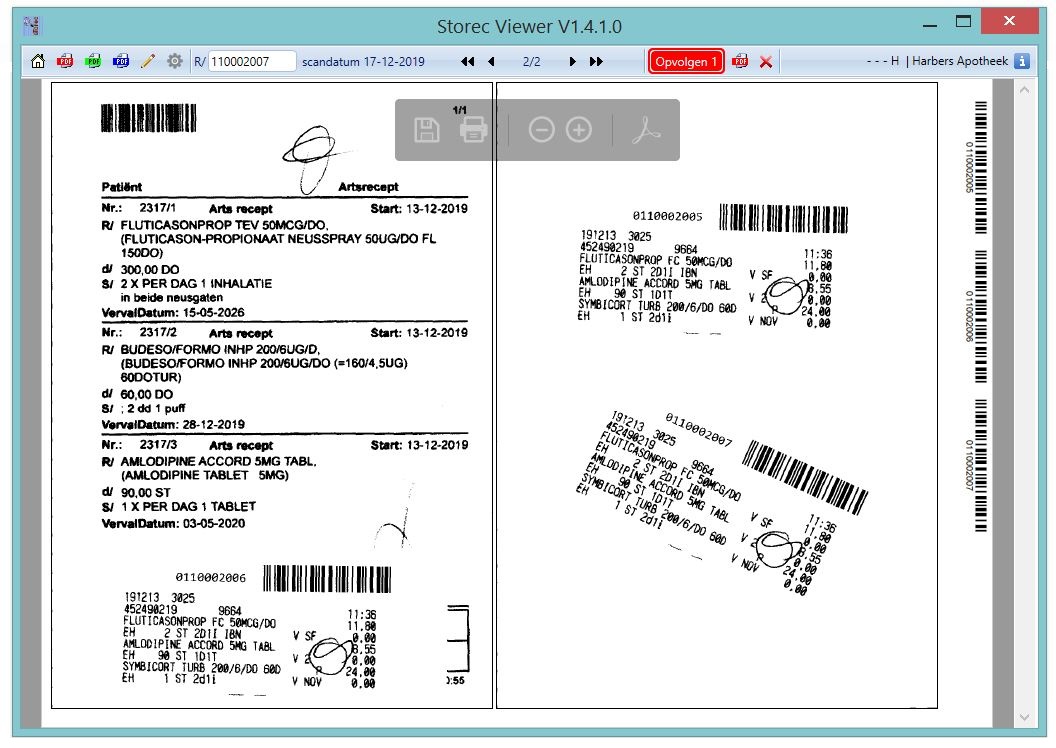The height and width of the screenshot is (748, 1056).
Task: Zoom in with the plus circle icon
Action: [x=579, y=129]
